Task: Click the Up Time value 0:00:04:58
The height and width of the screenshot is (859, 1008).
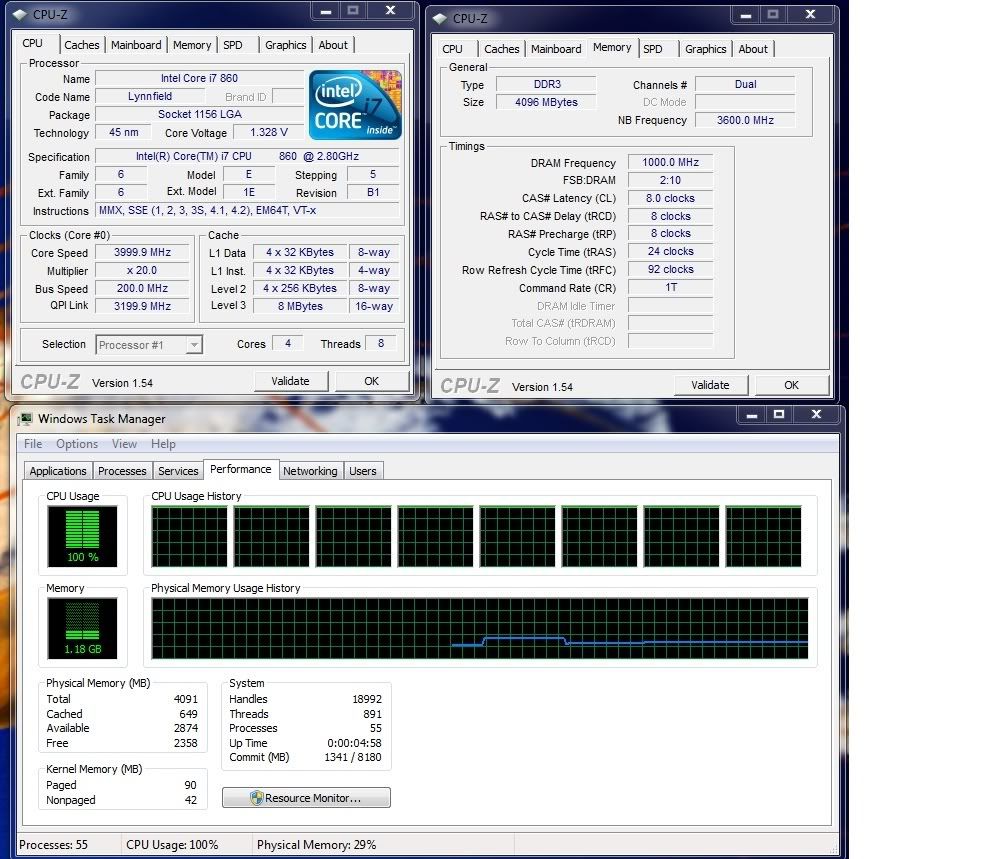Action: tap(354, 743)
